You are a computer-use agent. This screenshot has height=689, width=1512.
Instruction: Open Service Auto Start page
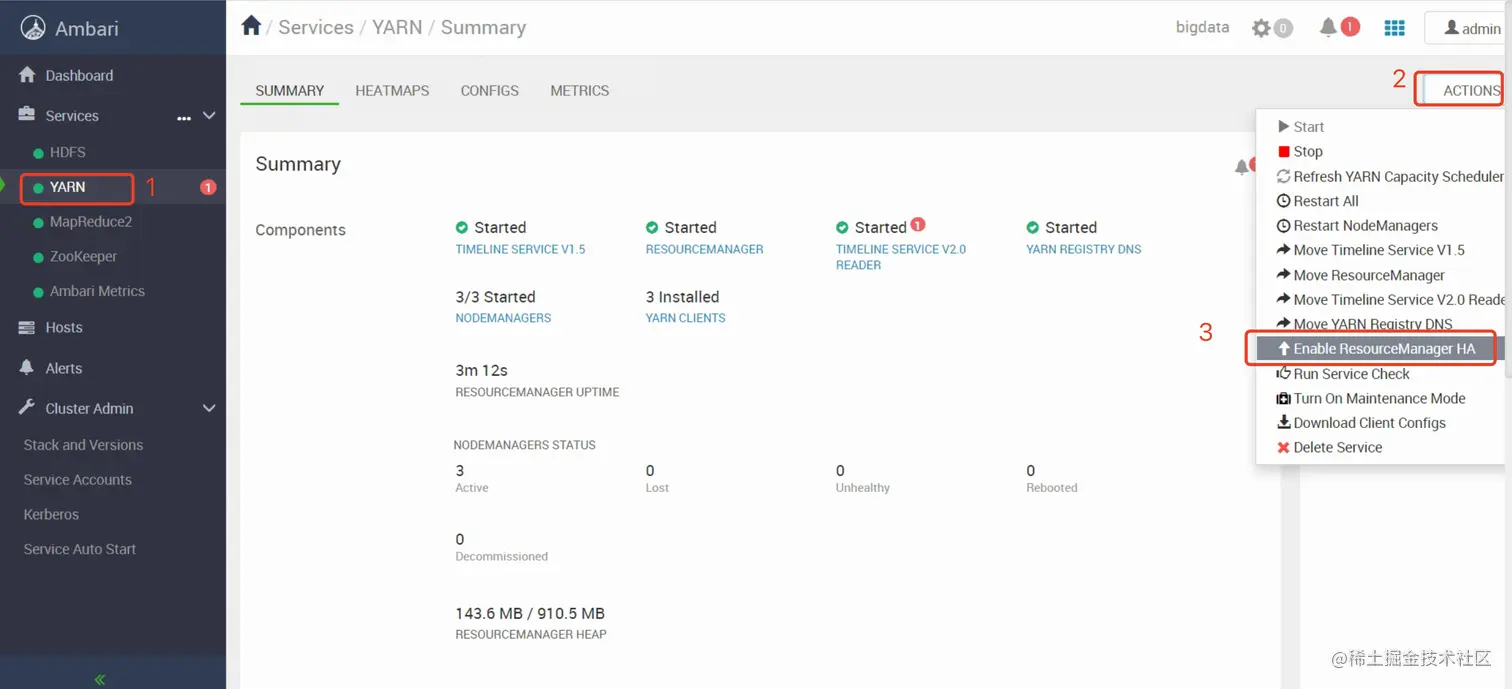point(80,549)
